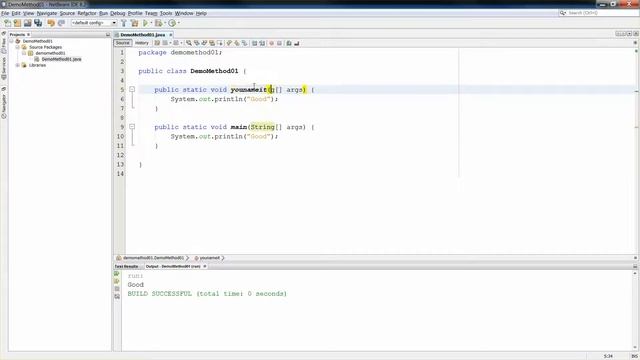Switch to the Test Results tab
Screen dimensions: 640x360
[x=126, y=267]
